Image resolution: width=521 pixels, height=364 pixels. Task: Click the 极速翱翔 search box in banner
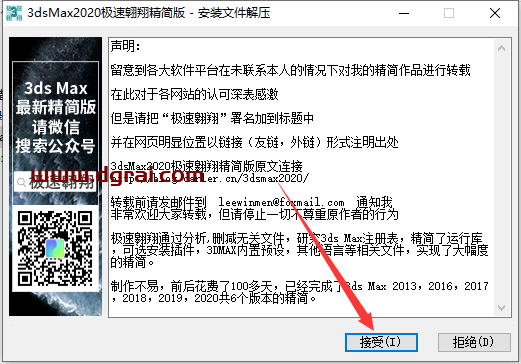coord(55,182)
